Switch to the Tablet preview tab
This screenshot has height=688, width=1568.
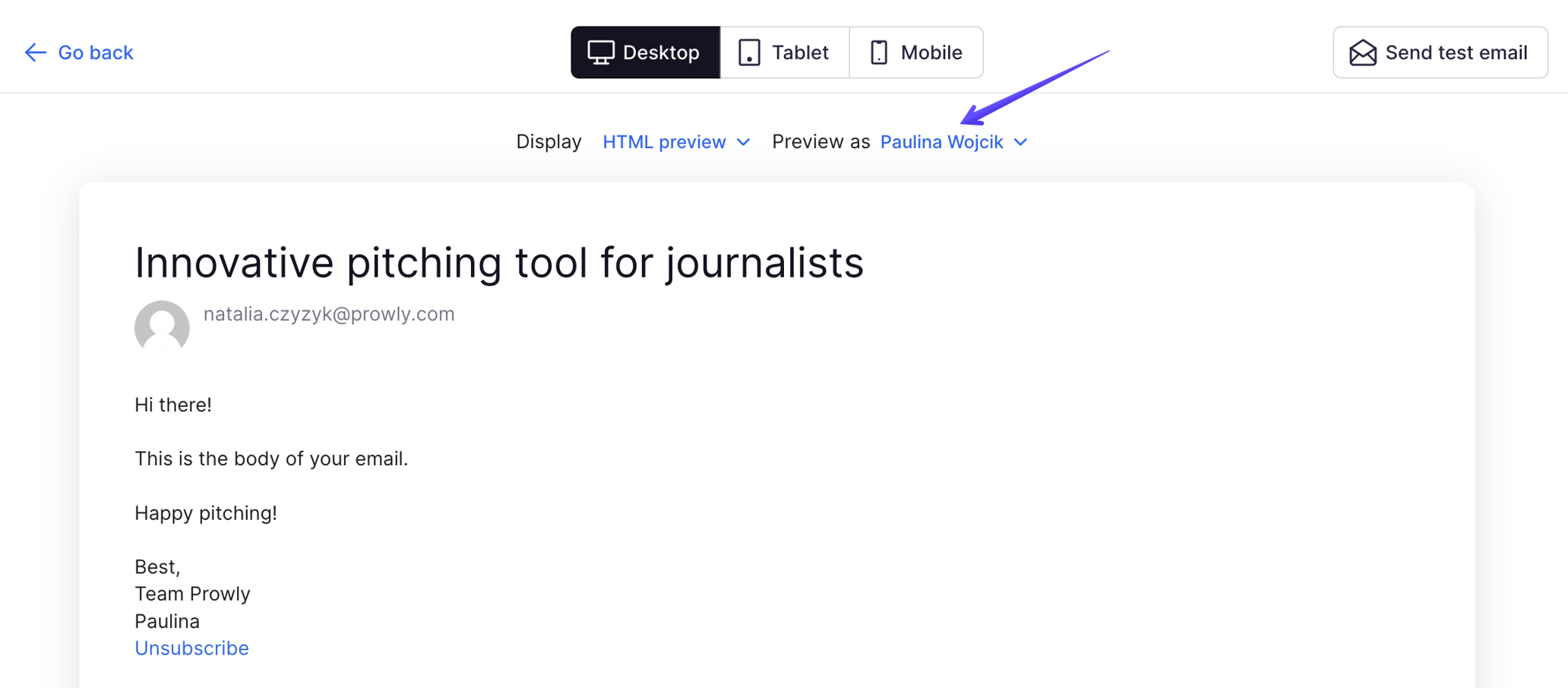coord(785,52)
